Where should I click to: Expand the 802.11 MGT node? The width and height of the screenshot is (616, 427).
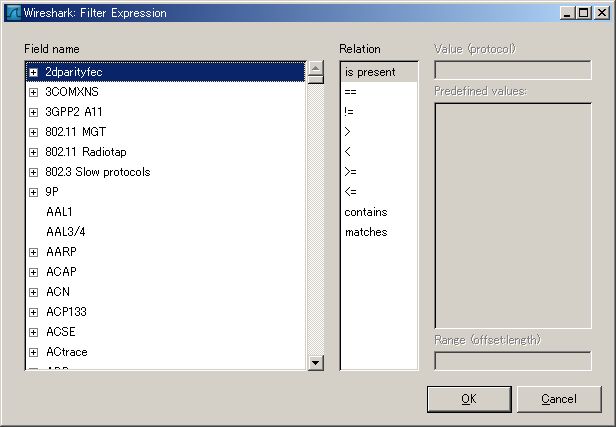(33, 132)
